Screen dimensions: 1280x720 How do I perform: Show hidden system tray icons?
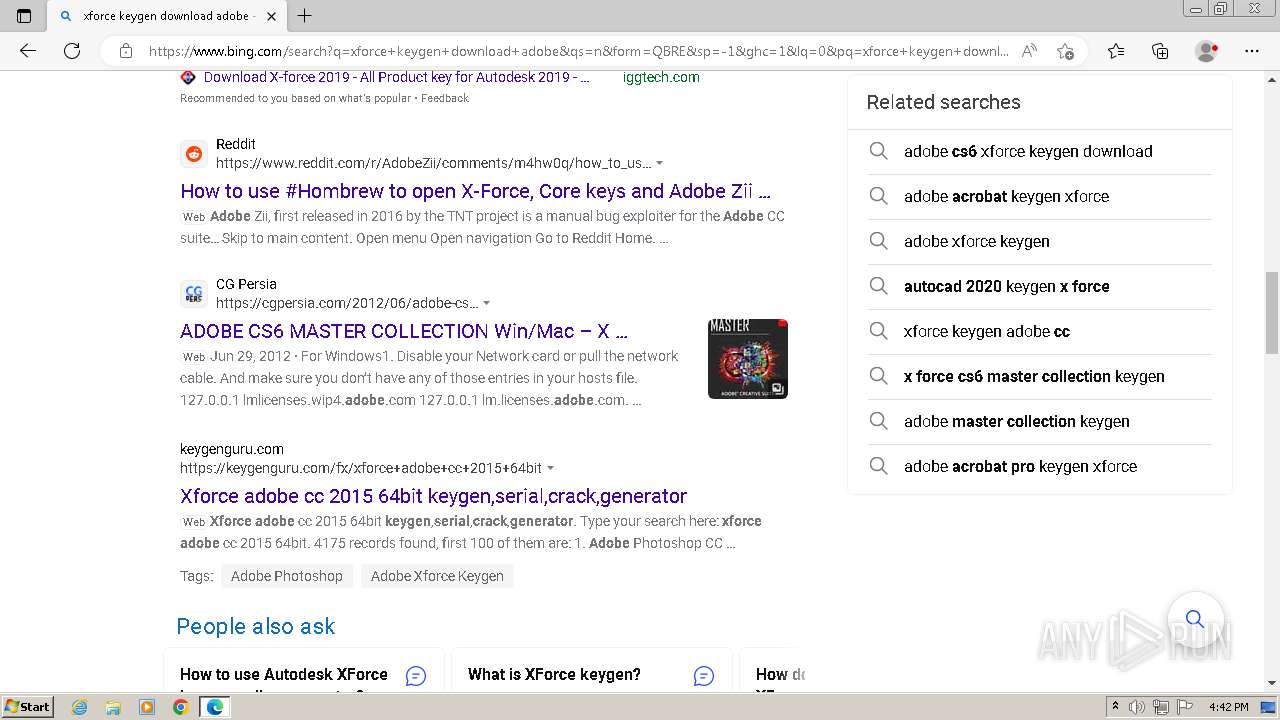1116,707
